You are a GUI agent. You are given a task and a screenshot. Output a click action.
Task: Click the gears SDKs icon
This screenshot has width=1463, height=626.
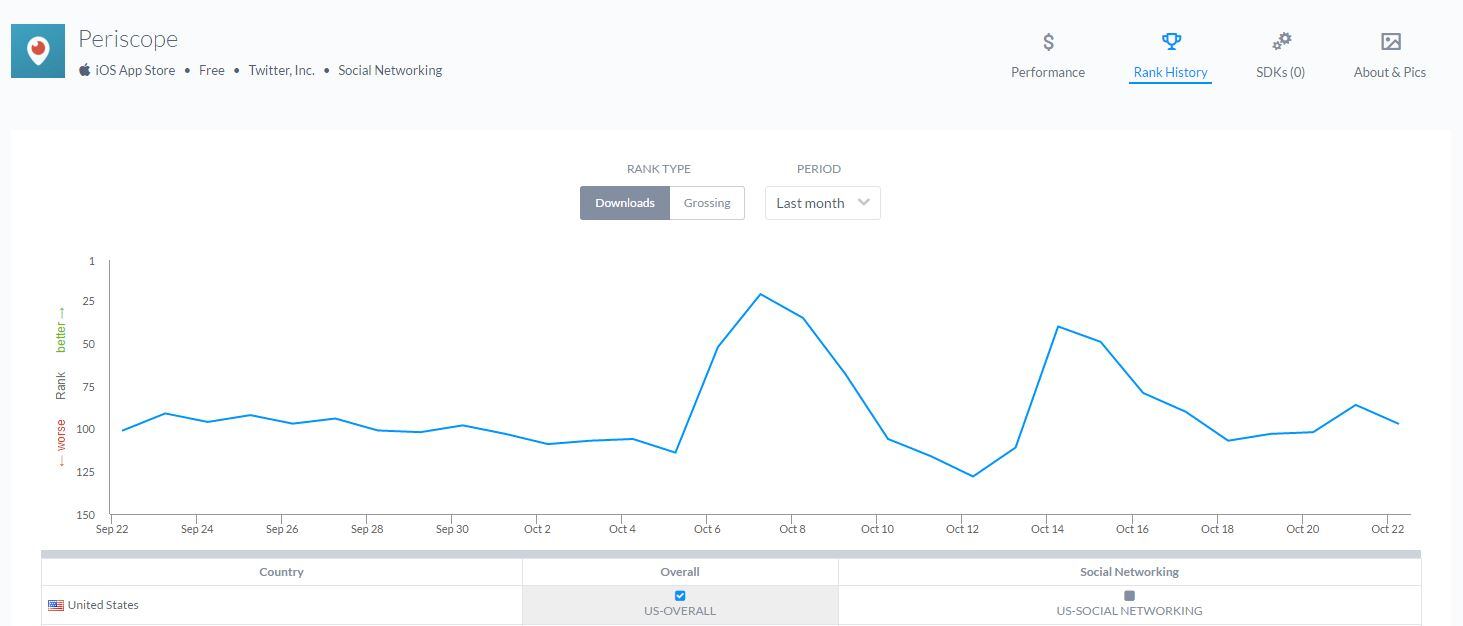tap(1281, 42)
